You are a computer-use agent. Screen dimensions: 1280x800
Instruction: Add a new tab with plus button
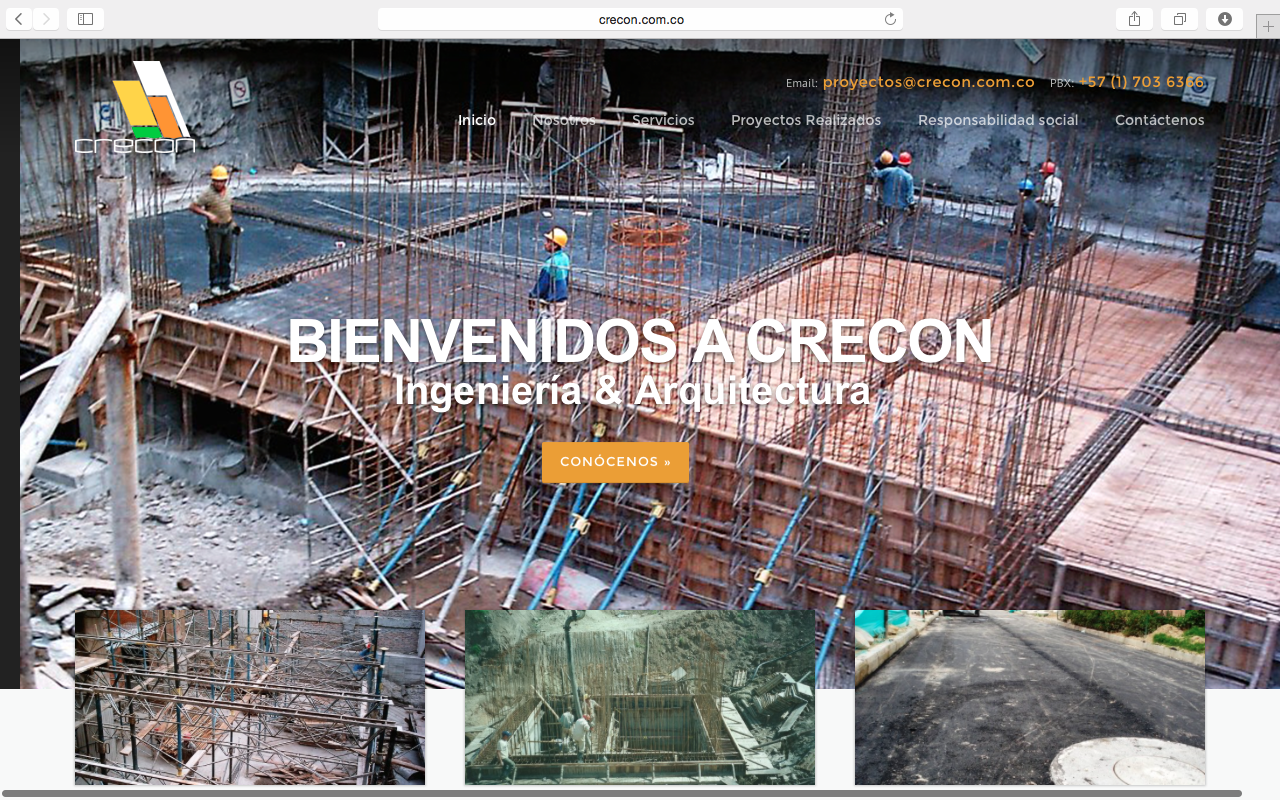point(1268,27)
